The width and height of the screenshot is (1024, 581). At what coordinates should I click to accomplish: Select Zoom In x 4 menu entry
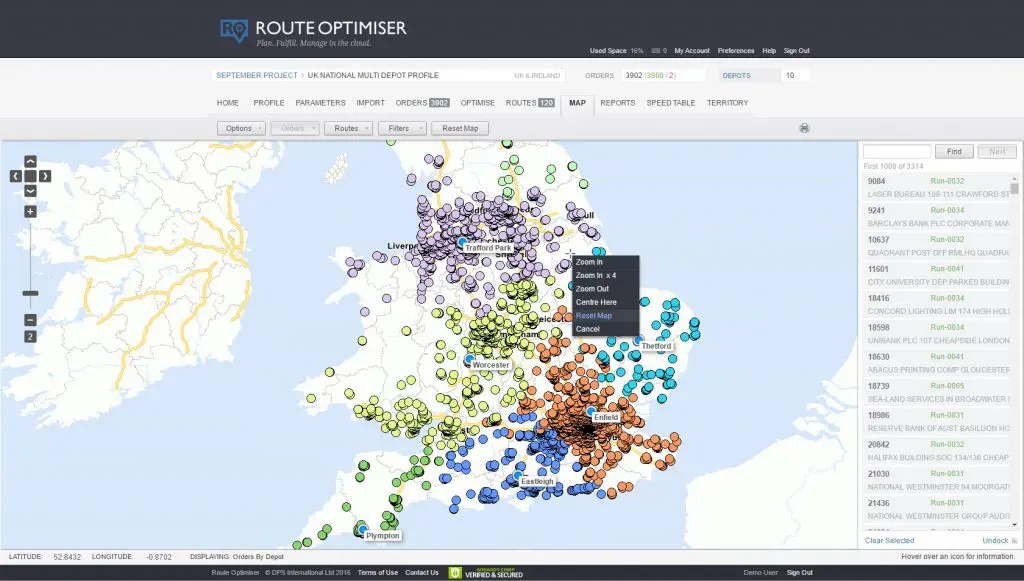596,275
